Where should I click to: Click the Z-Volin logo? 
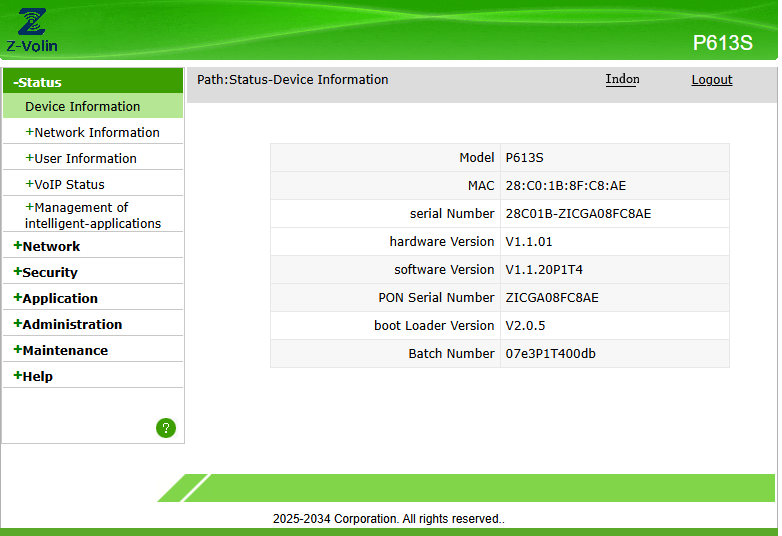click(x=32, y=30)
